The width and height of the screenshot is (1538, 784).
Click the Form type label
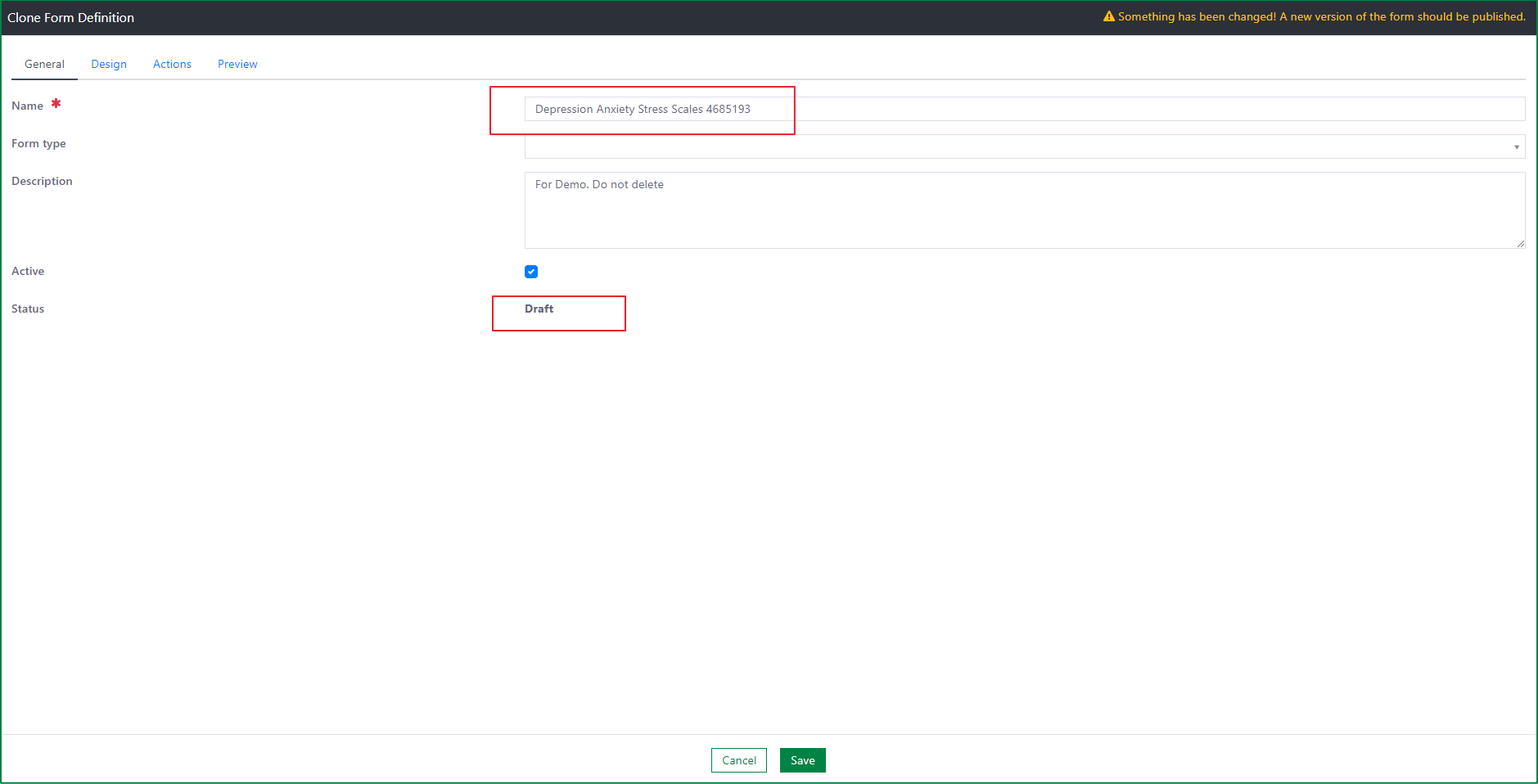[38, 143]
